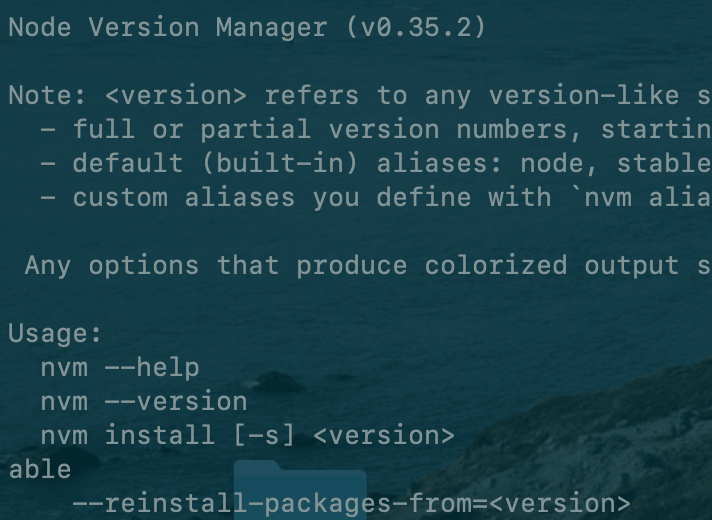712x520 pixels.
Task: Click the "--reinstall-packages-from=<version>" option
Action: coord(352,503)
